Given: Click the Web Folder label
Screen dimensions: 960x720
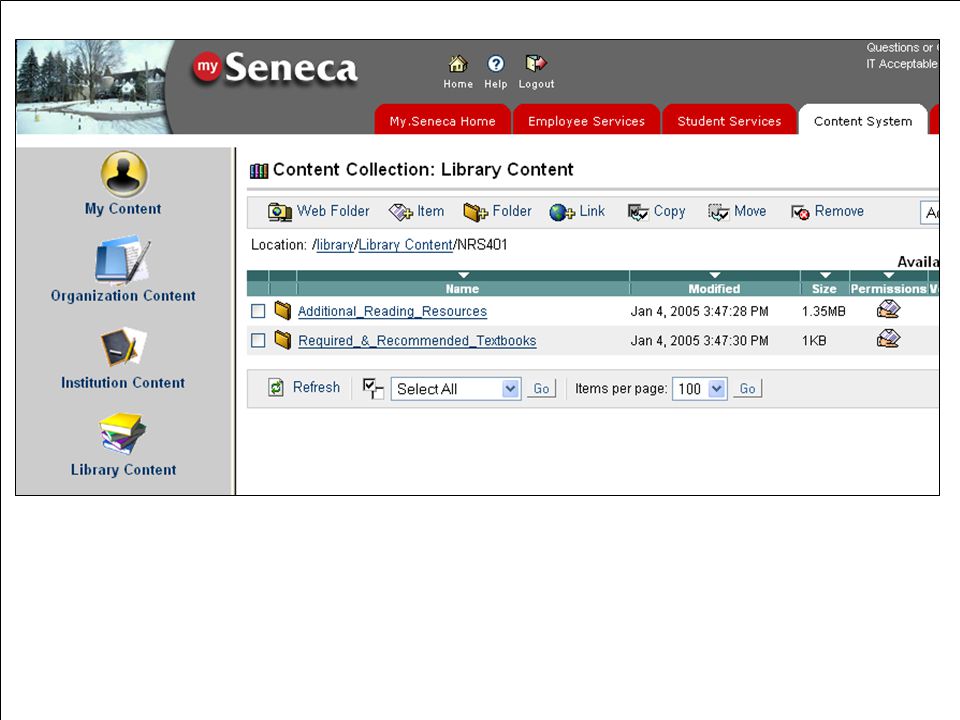Looking at the screenshot, I should 333,211.
